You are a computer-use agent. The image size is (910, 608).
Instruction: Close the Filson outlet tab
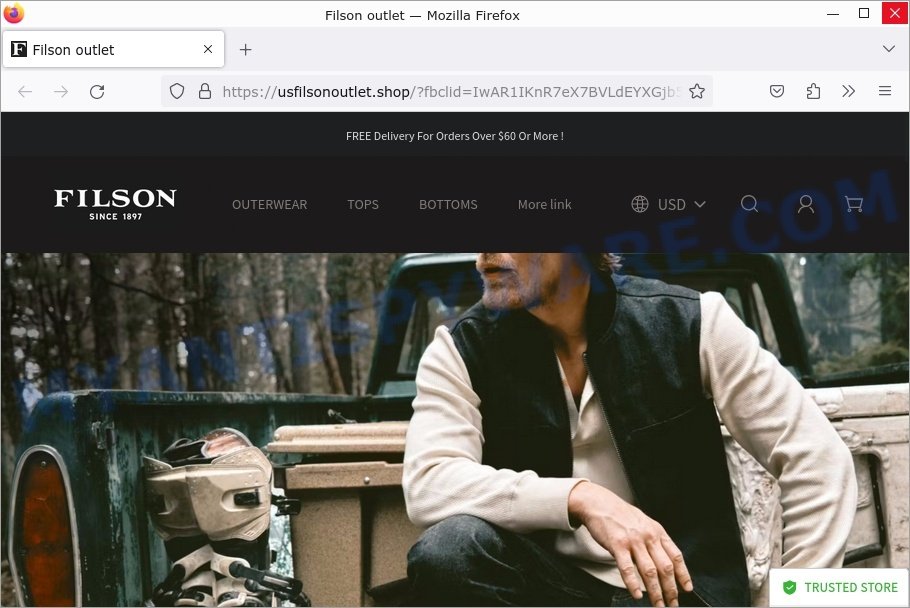208,49
